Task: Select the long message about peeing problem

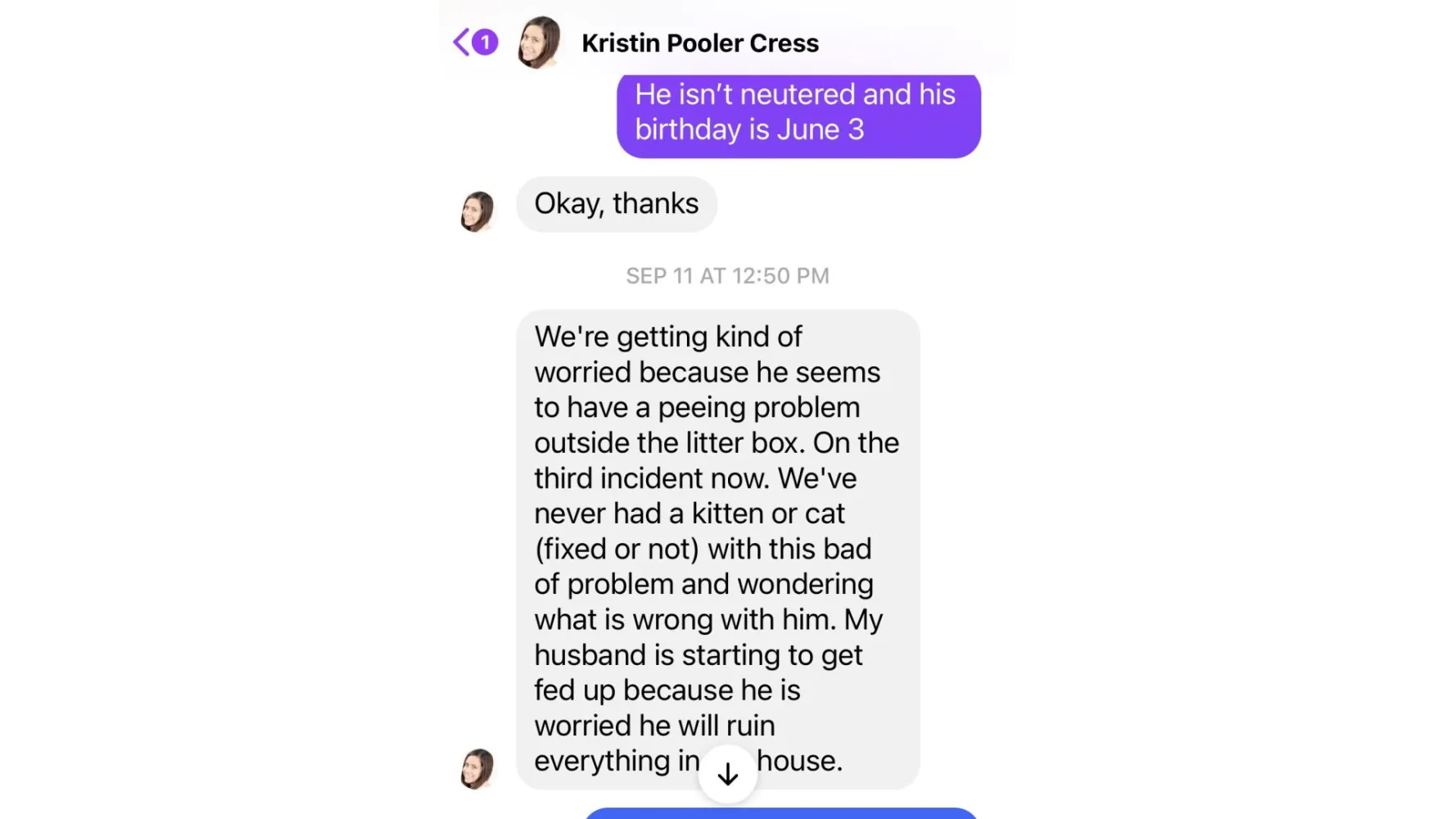Action: pyautogui.click(x=717, y=549)
